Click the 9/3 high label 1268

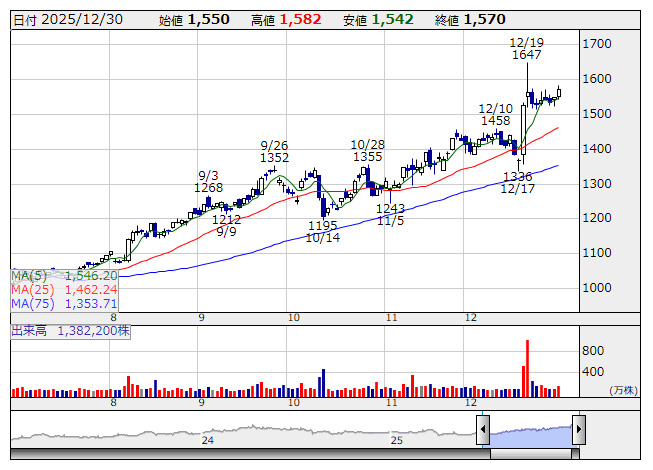pyautogui.click(x=209, y=187)
